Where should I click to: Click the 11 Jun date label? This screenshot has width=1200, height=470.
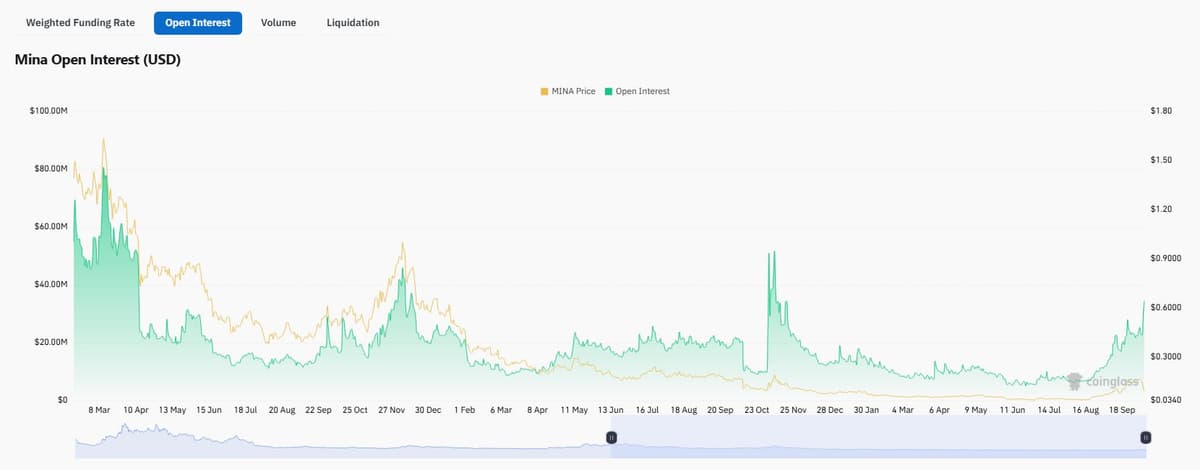[x=1012, y=410]
